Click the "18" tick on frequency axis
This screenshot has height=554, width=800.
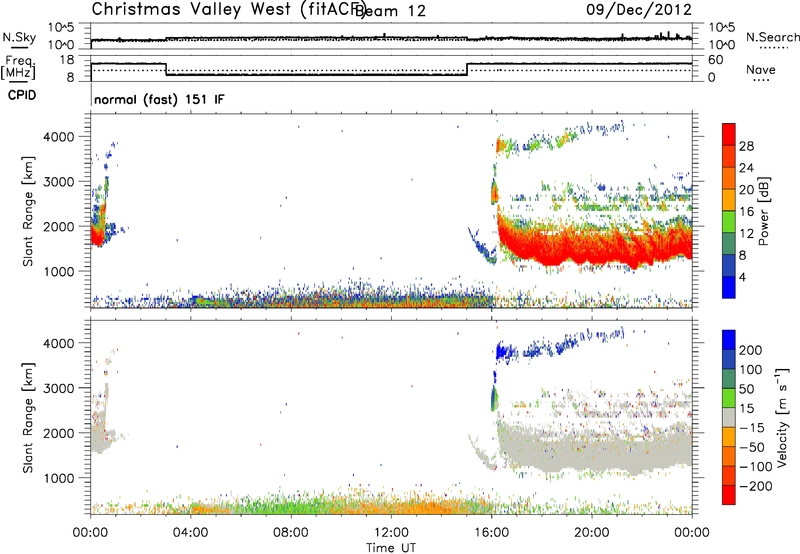click(x=67, y=60)
